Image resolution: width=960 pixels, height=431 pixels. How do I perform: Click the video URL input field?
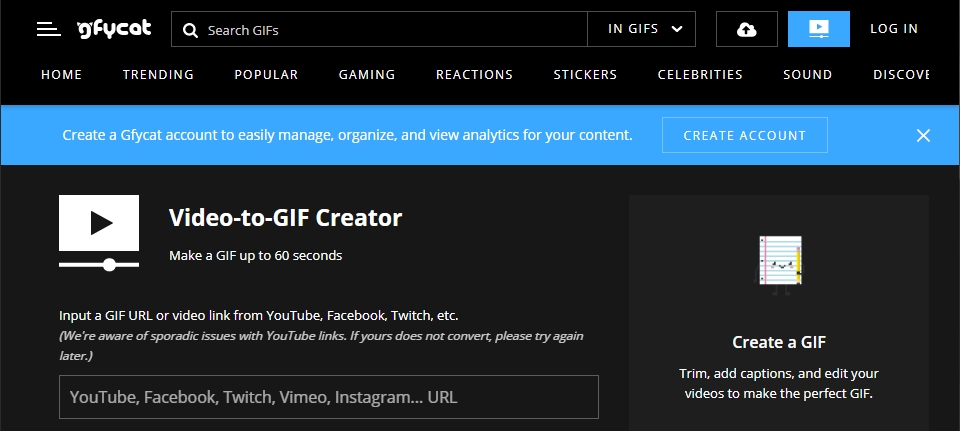click(329, 397)
